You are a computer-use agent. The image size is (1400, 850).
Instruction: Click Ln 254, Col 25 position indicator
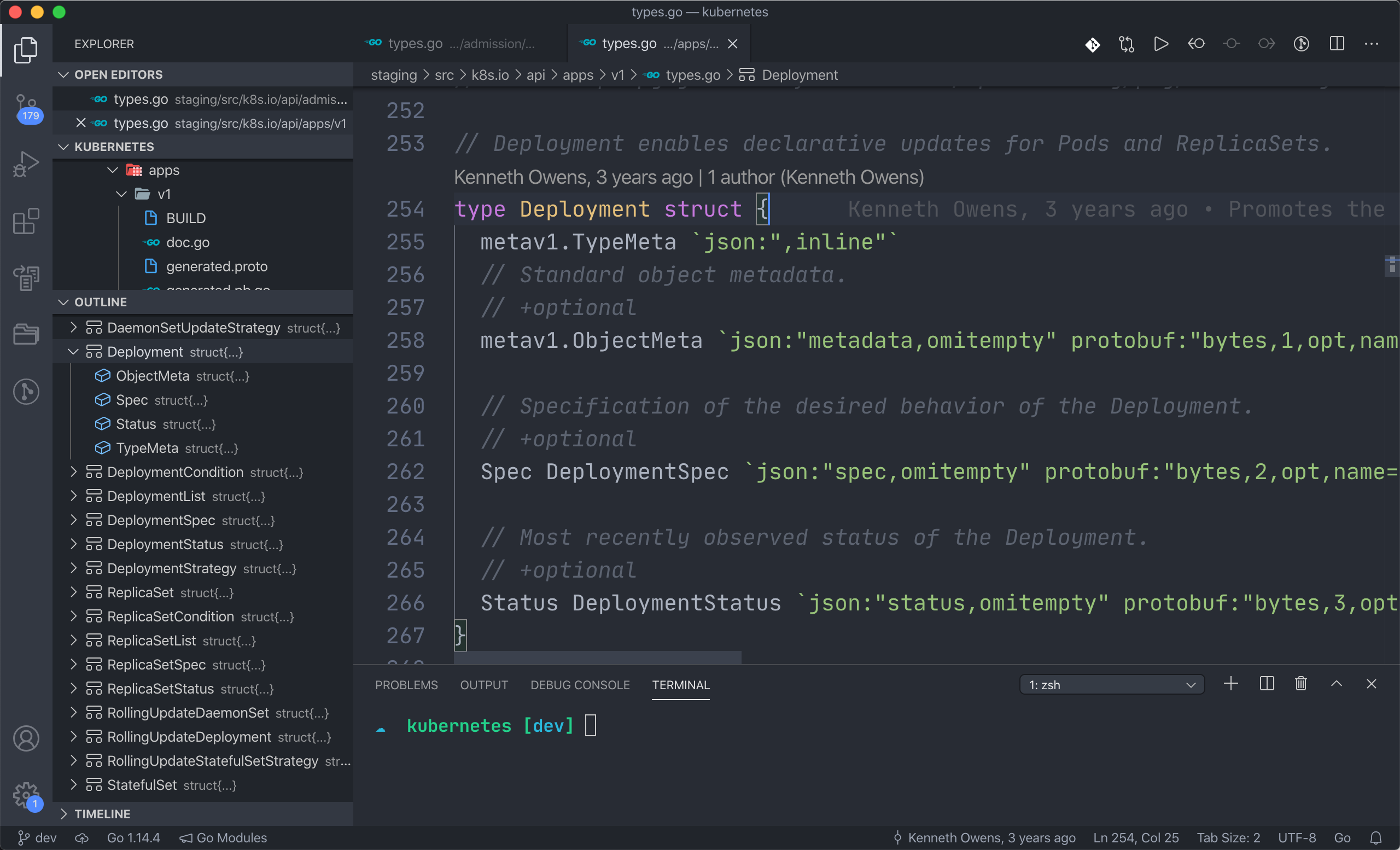[1136, 837]
